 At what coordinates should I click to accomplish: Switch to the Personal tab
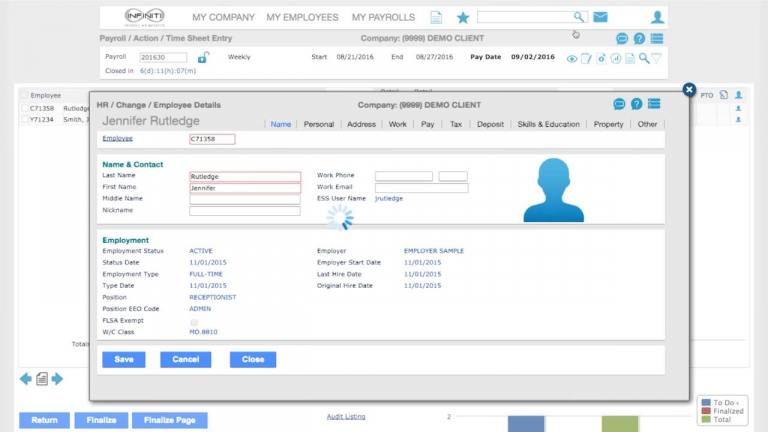[x=319, y=124]
